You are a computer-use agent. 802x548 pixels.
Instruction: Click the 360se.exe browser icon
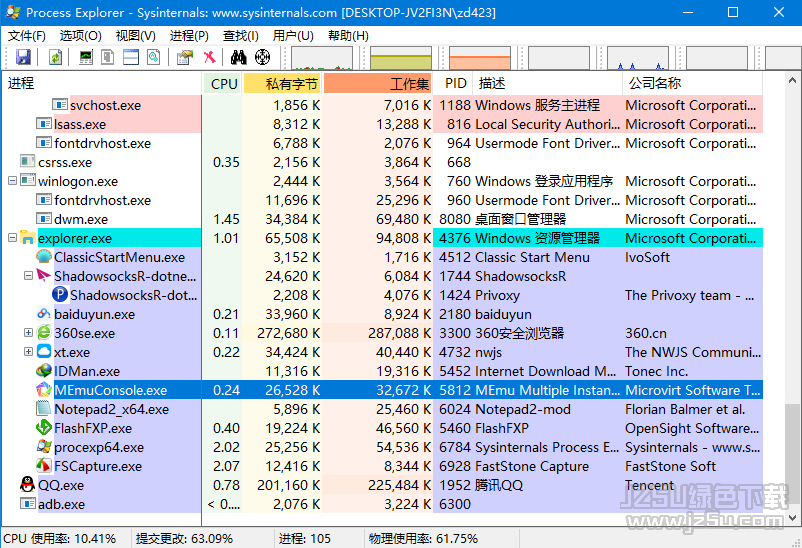pos(44,333)
